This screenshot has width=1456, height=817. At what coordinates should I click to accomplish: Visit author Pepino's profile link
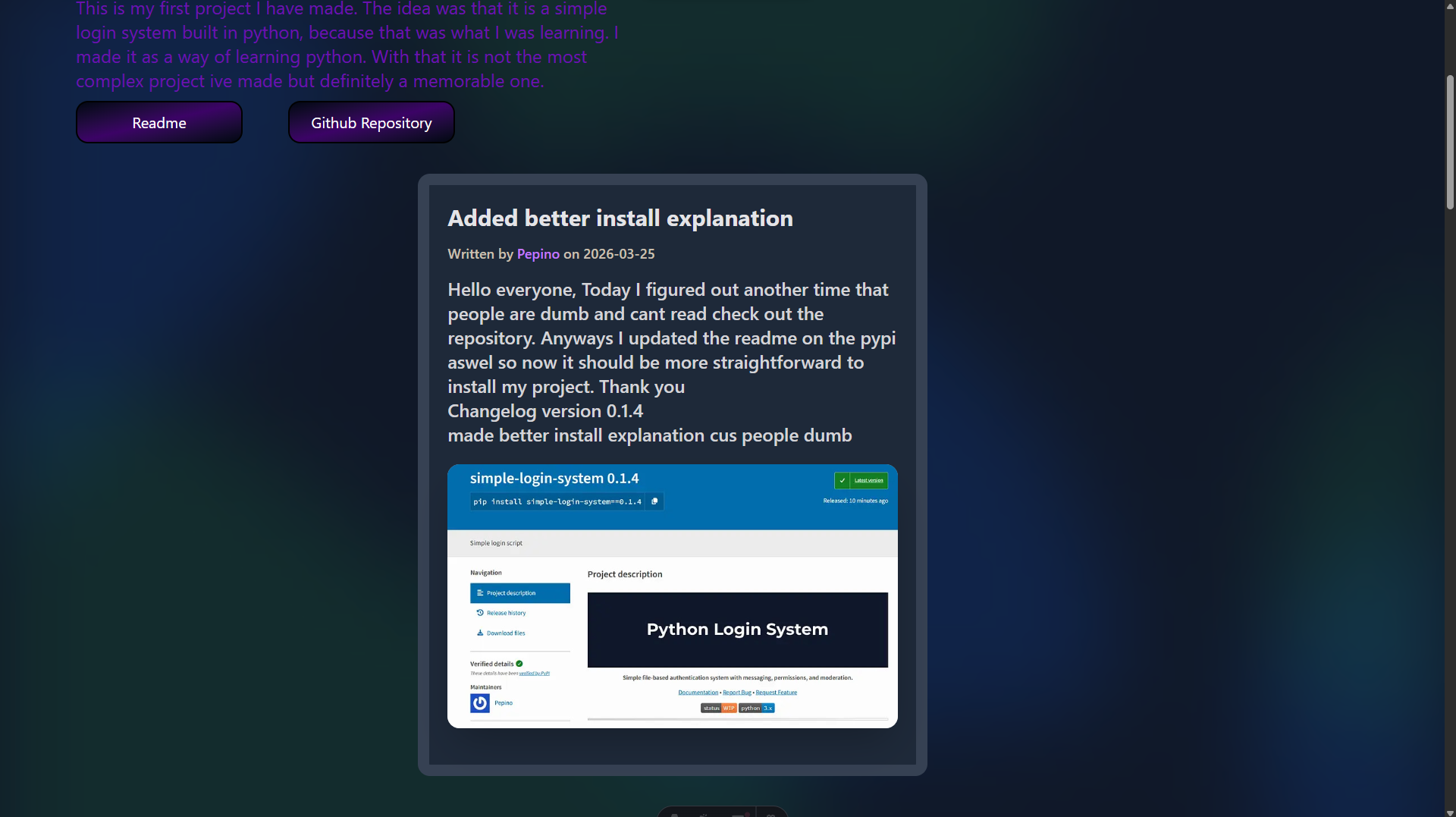coord(538,254)
